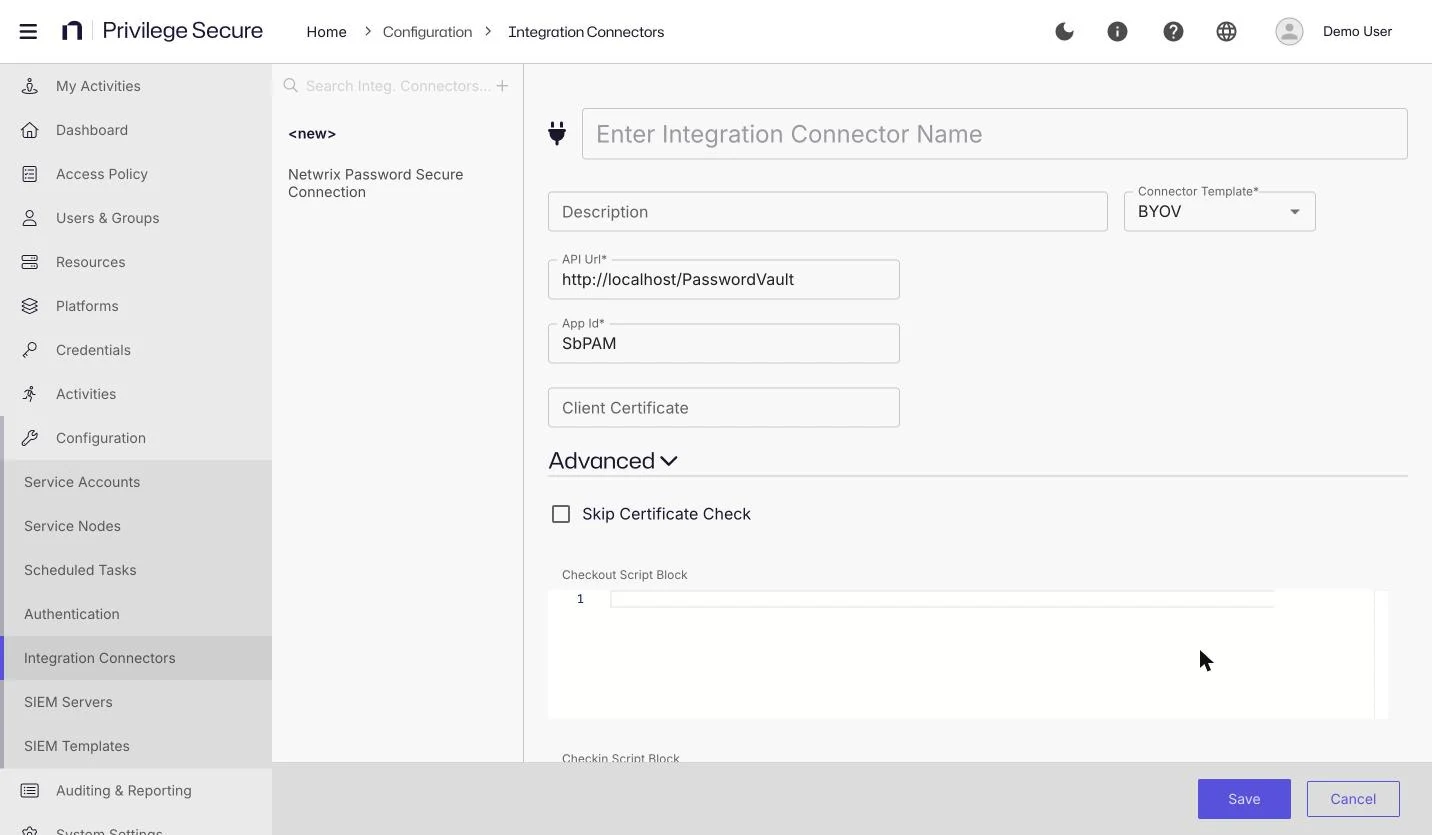Viewport: 1432px width, 835px height.
Task: Click the API Url field
Action: (x=724, y=279)
